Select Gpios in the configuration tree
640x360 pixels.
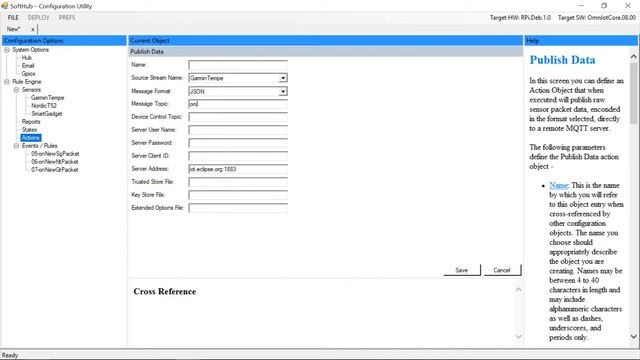point(28,73)
